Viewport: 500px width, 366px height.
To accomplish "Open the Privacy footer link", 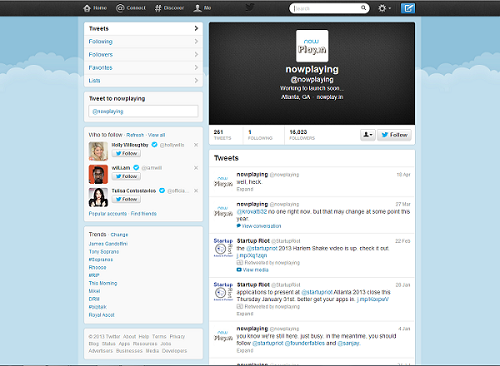I will click(x=177, y=337).
